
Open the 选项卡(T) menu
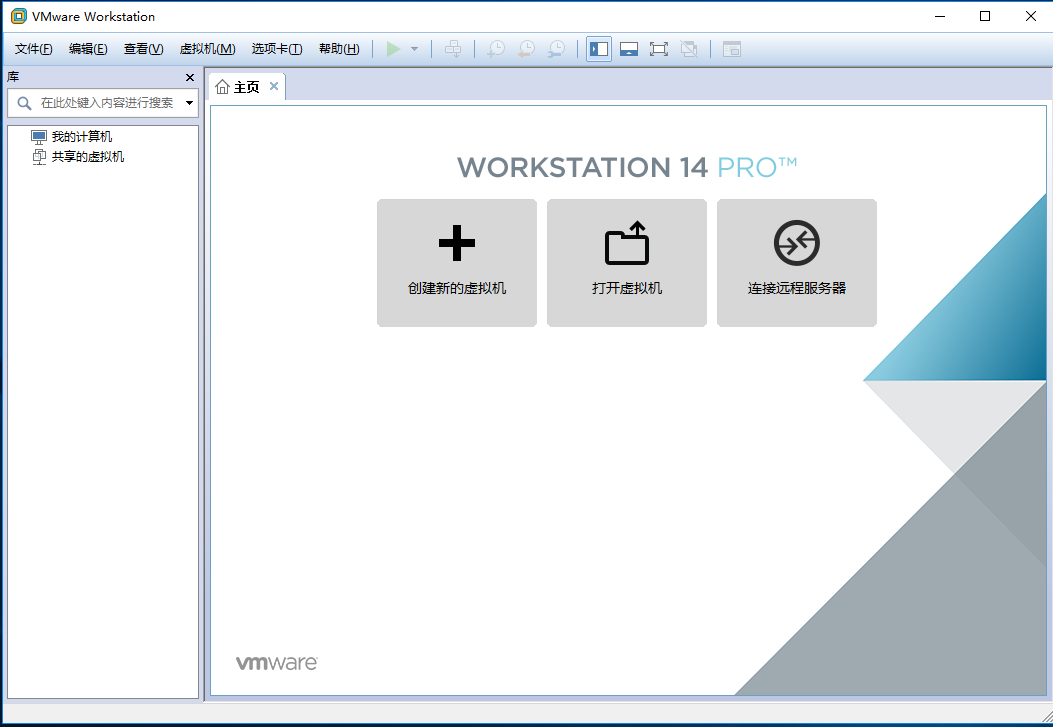(x=277, y=49)
